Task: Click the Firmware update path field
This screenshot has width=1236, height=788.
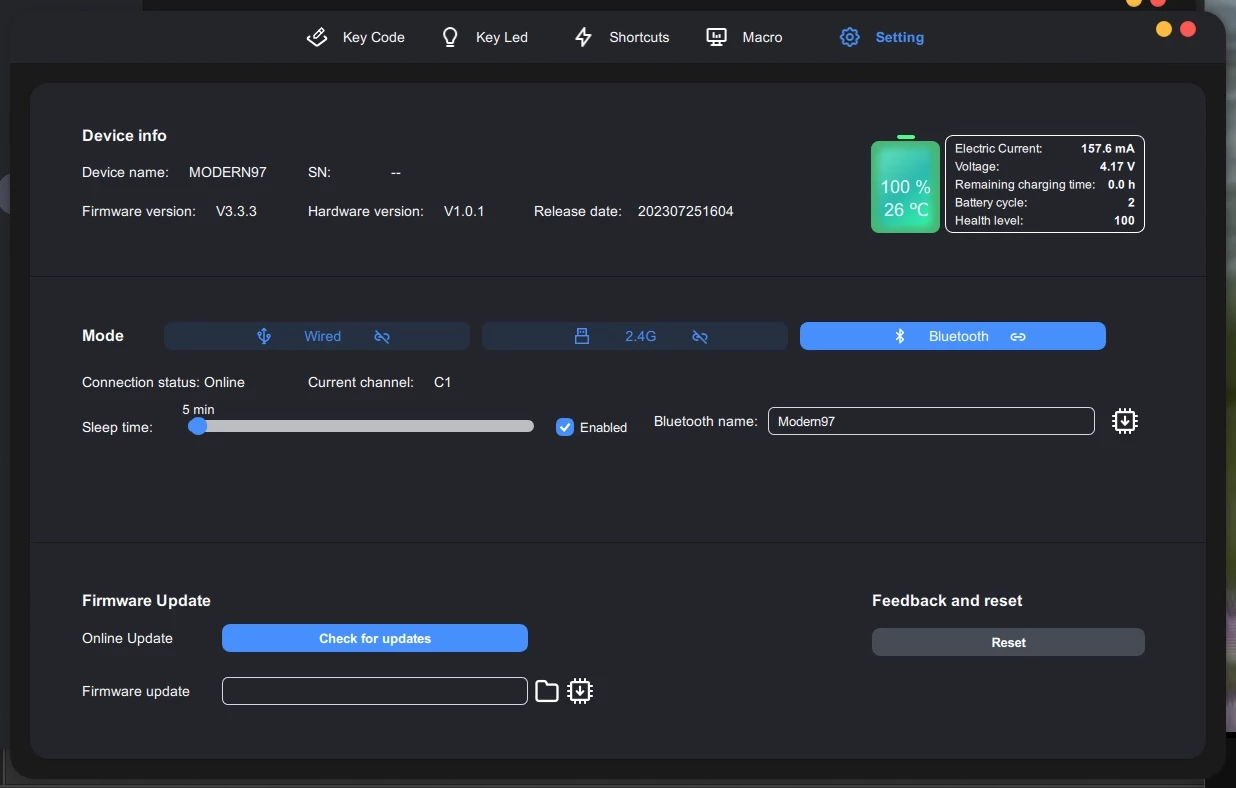Action: (x=375, y=691)
